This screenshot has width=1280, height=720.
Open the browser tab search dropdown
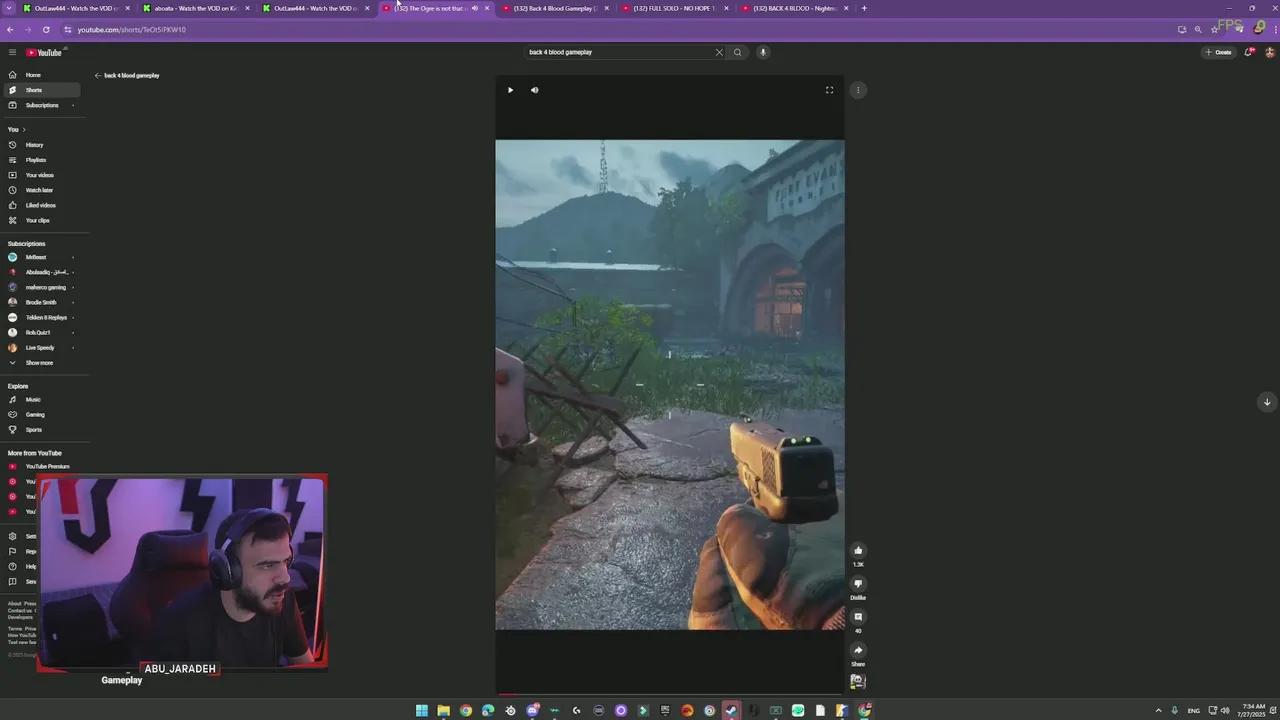click(x=10, y=8)
